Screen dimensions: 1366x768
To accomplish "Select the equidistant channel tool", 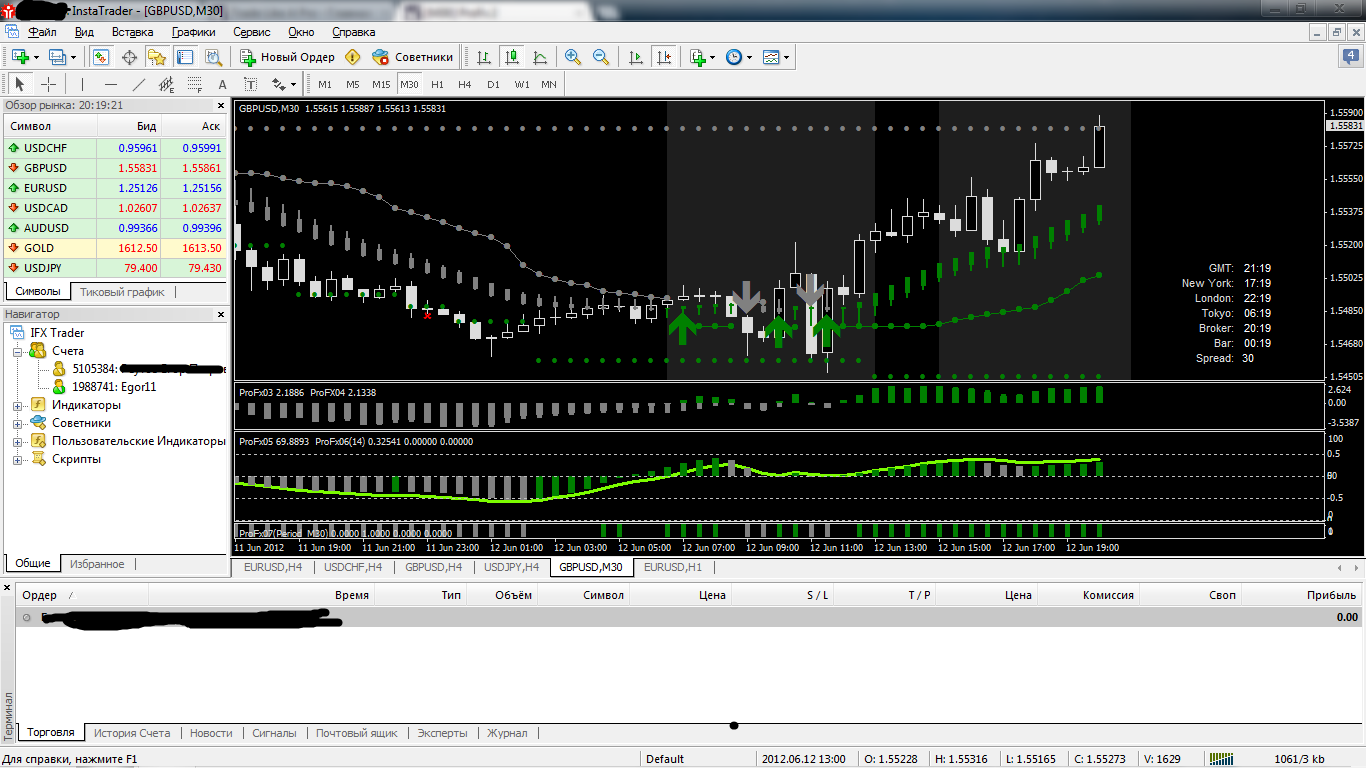I will (x=167, y=84).
